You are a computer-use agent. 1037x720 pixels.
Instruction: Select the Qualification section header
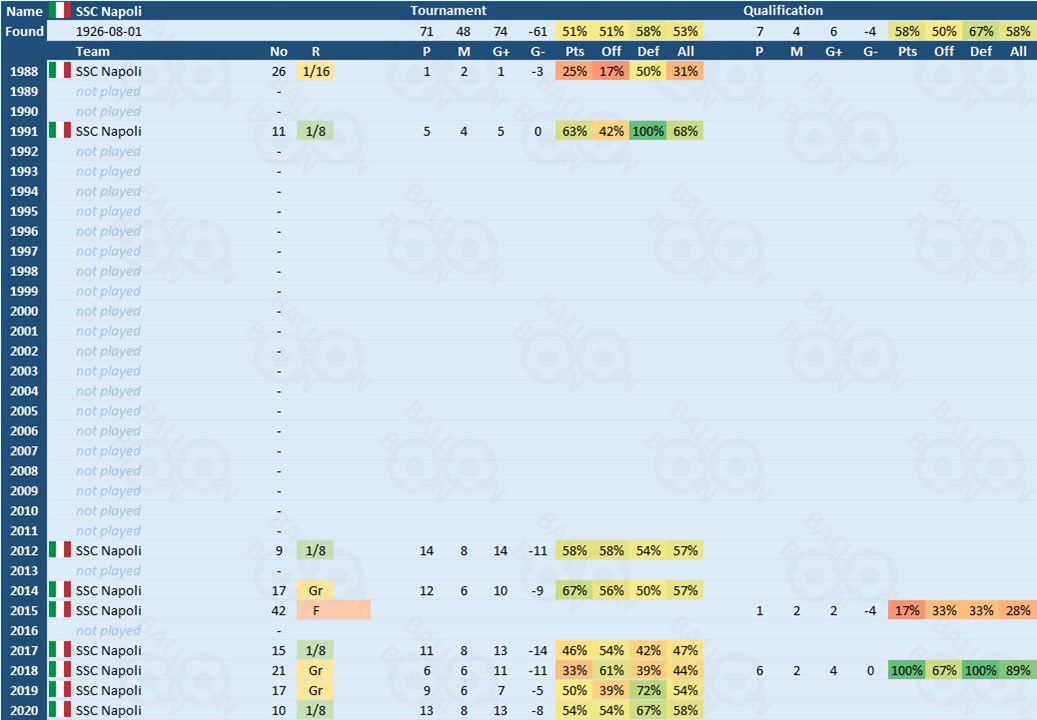(783, 11)
